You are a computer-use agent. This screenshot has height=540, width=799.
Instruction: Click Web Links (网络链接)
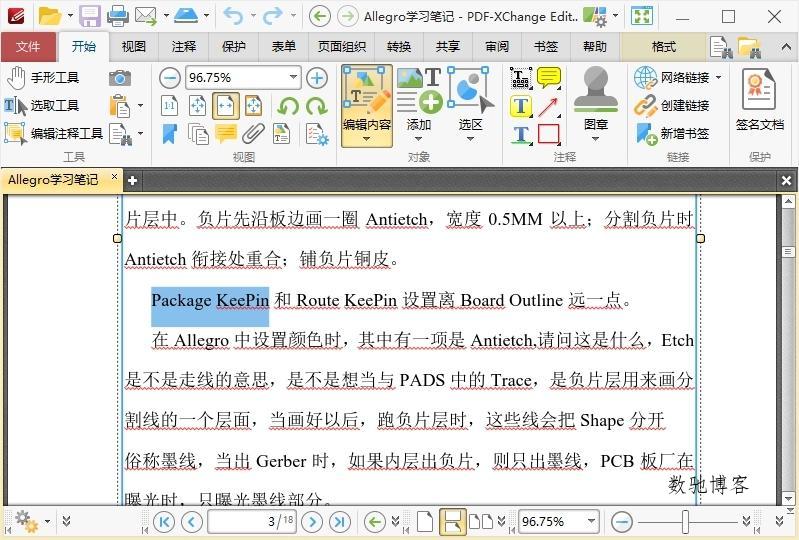[673, 78]
